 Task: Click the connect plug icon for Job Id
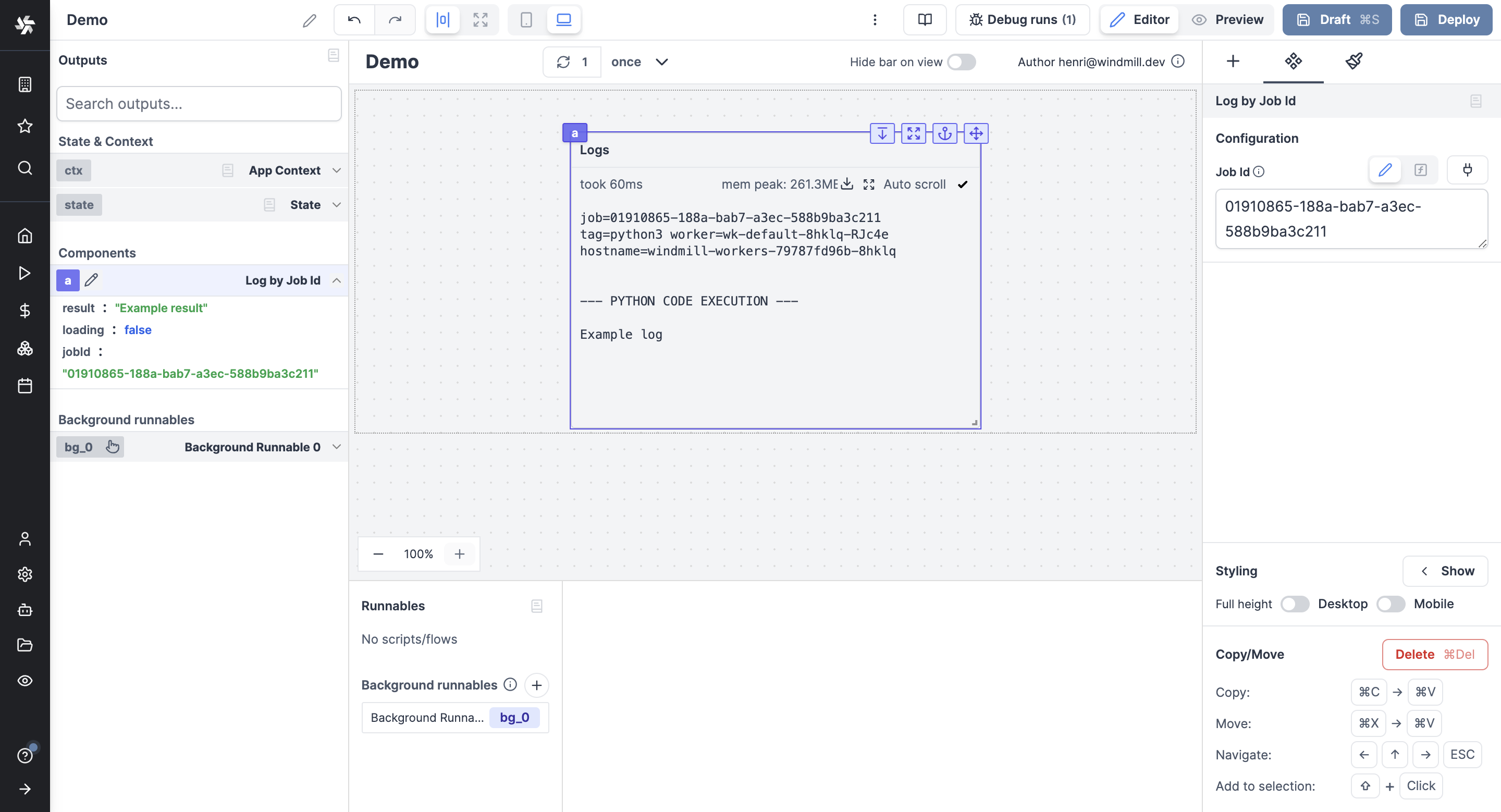(1467, 170)
